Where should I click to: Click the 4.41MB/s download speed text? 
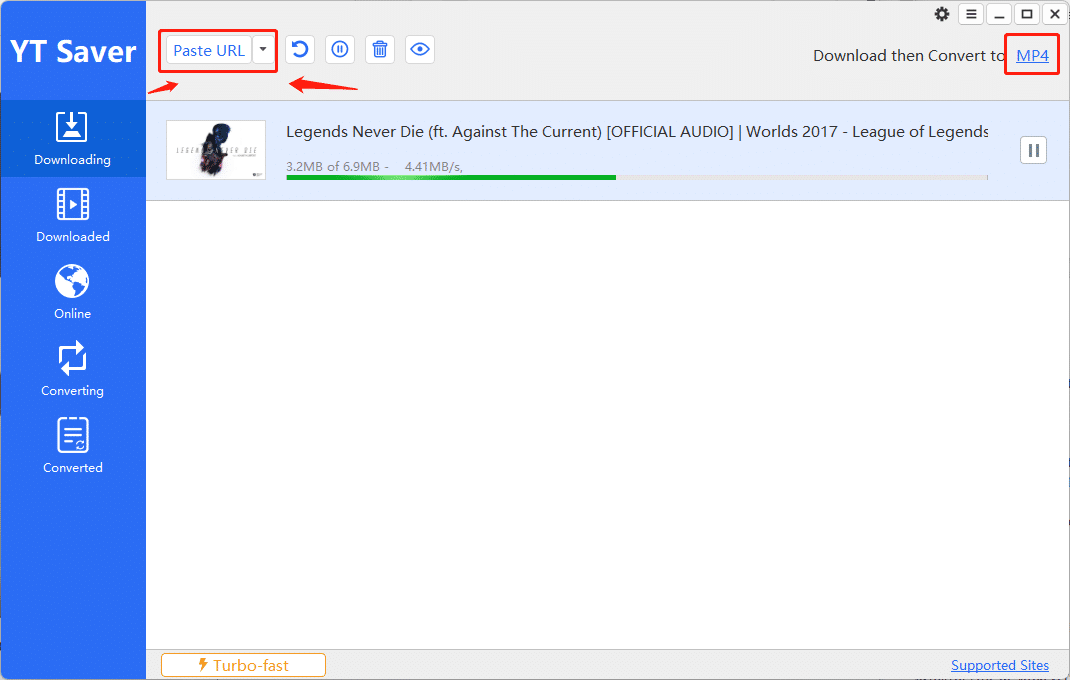(x=433, y=167)
